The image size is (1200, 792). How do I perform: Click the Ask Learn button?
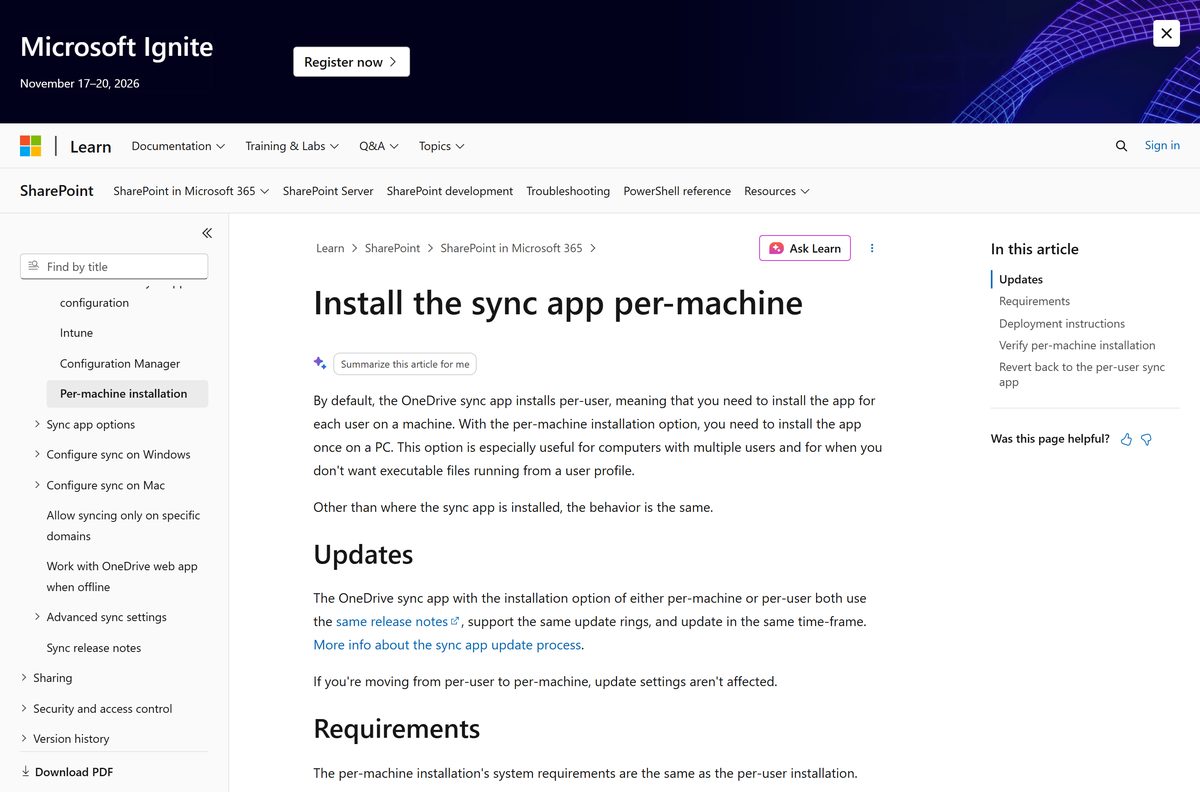[x=805, y=248]
